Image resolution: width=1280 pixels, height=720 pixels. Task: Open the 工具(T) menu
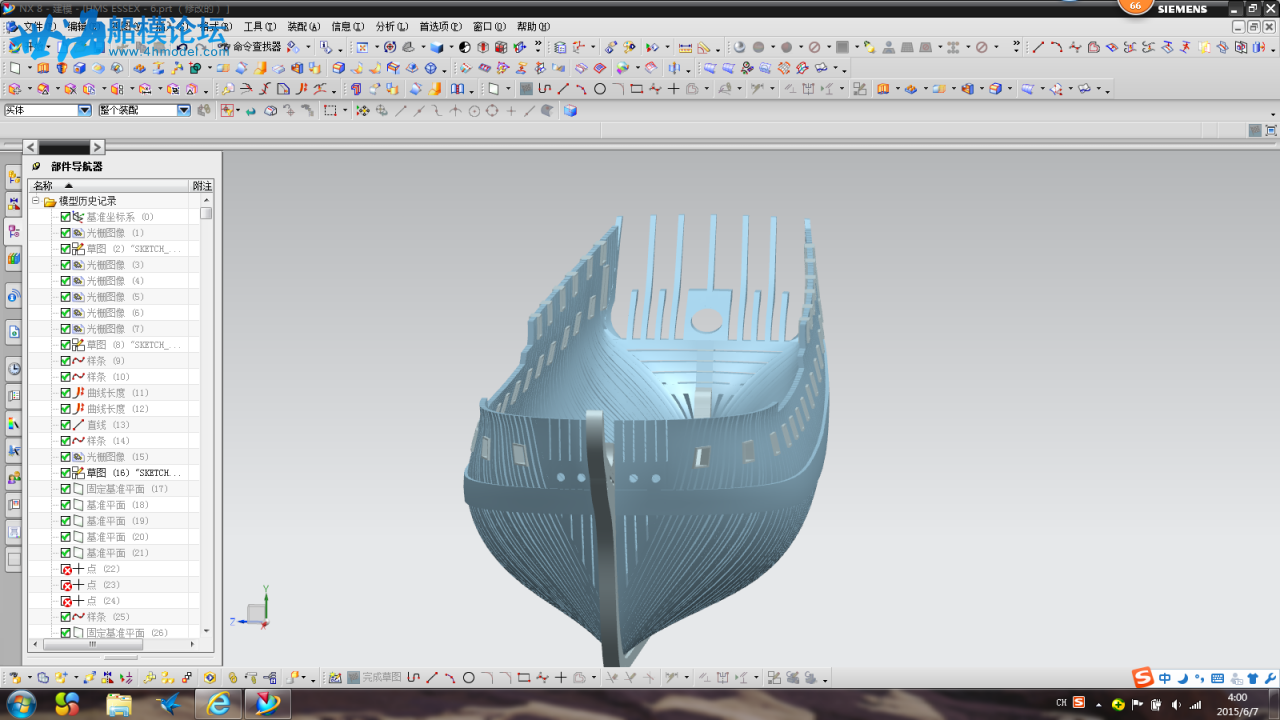click(259, 27)
